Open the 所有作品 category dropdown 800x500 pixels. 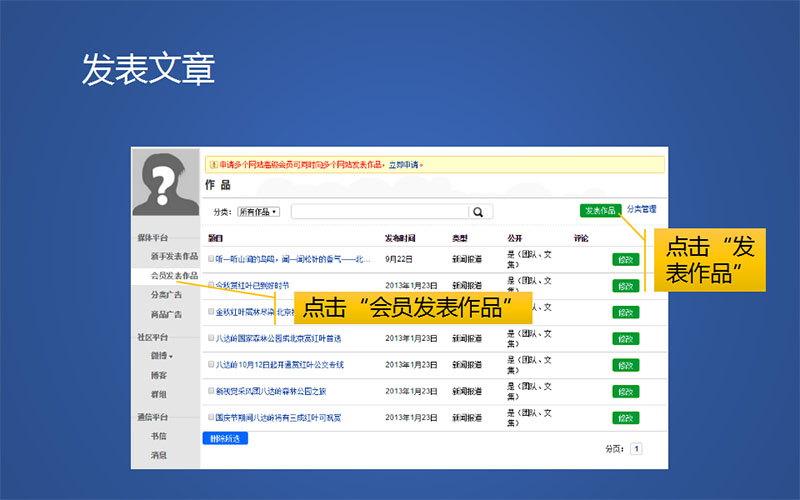258,212
